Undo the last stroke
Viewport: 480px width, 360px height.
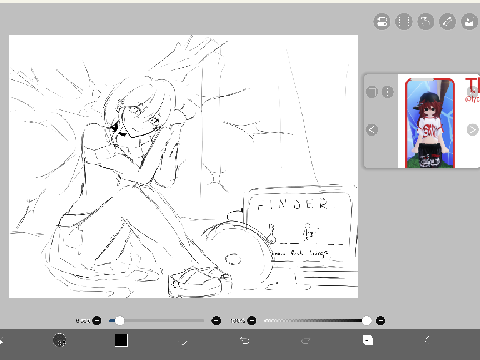click(244, 340)
